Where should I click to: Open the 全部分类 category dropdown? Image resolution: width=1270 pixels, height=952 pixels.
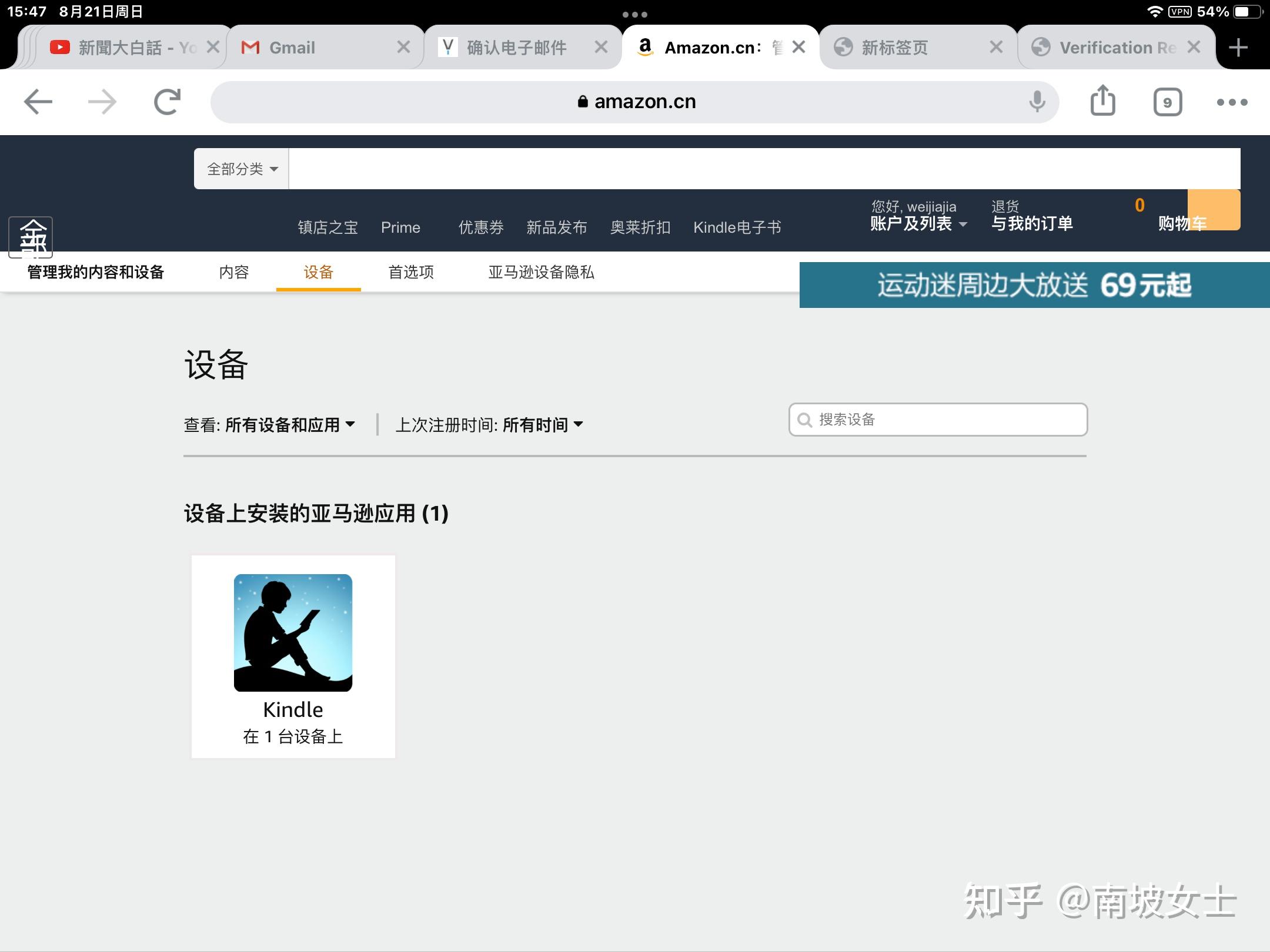(240, 168)
